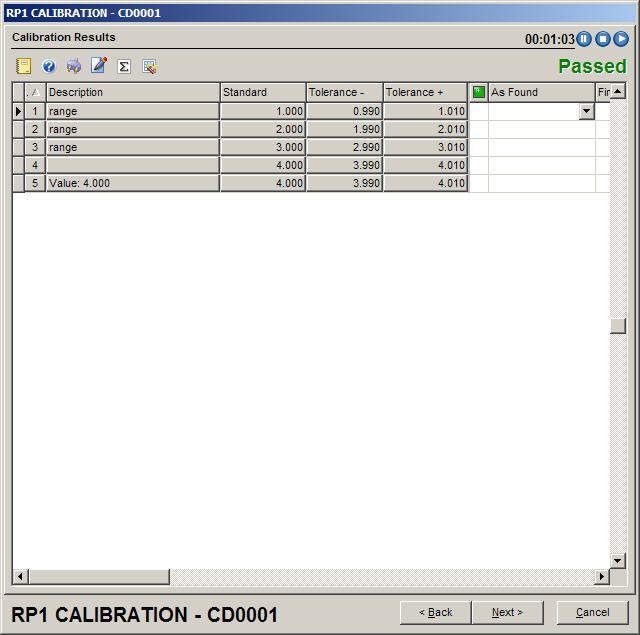Click the As Found cell in row 3
Viewport: 640px width, 635px height.
[541, 147]
